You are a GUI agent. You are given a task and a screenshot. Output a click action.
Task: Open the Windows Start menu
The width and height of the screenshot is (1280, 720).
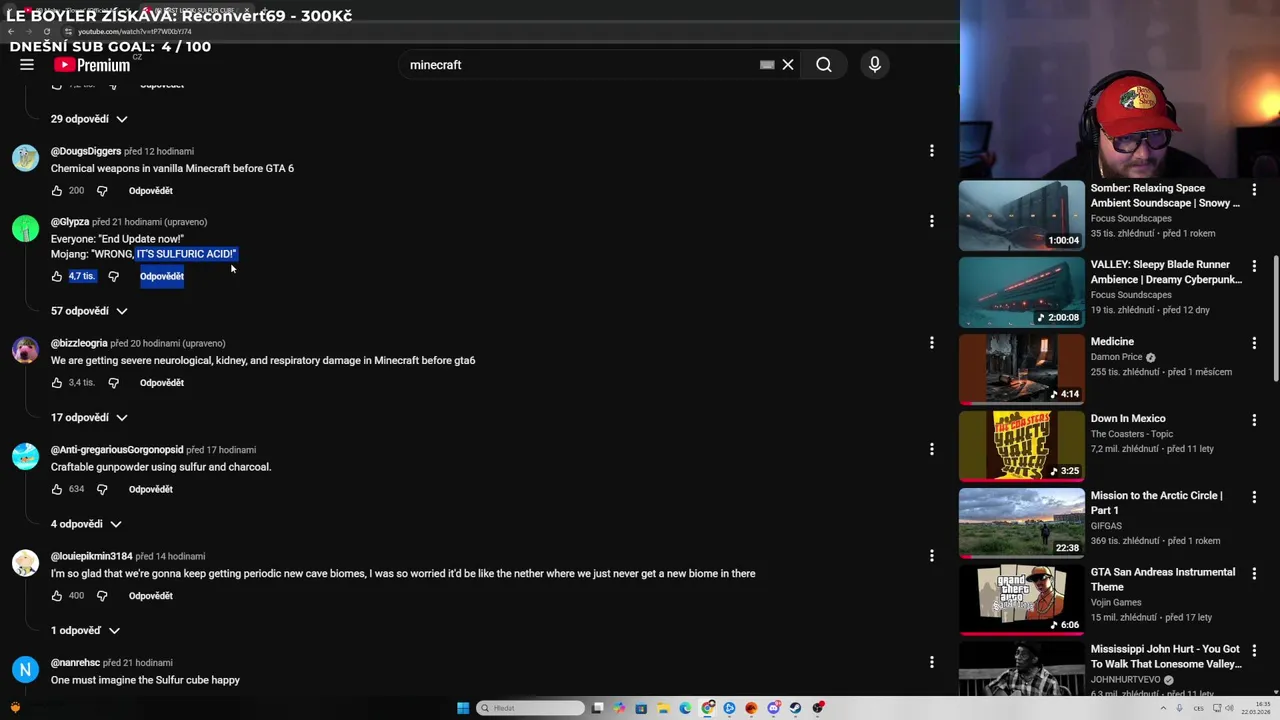(463, 708)
